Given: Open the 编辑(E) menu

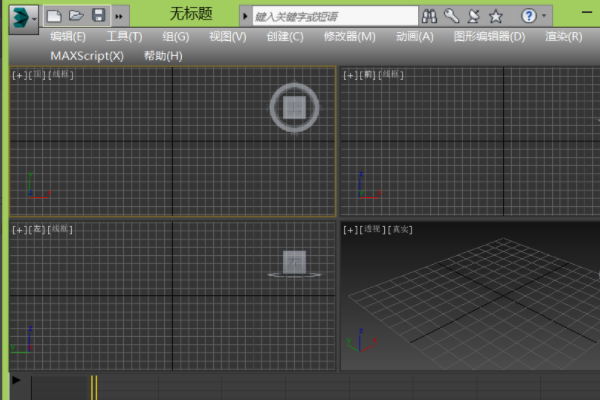Looking at the screenshot, I should point(68,37).
